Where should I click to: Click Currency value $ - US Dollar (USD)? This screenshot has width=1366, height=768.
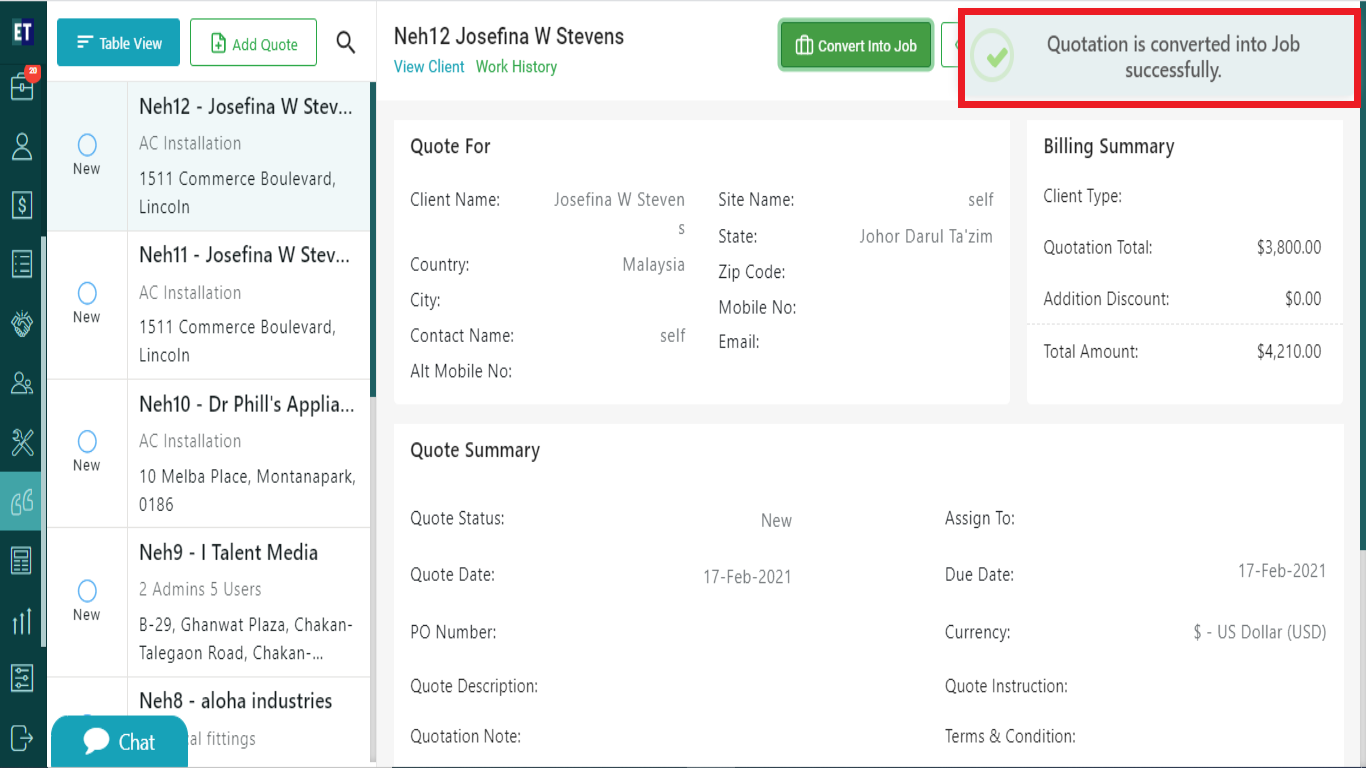[1260, 633]
